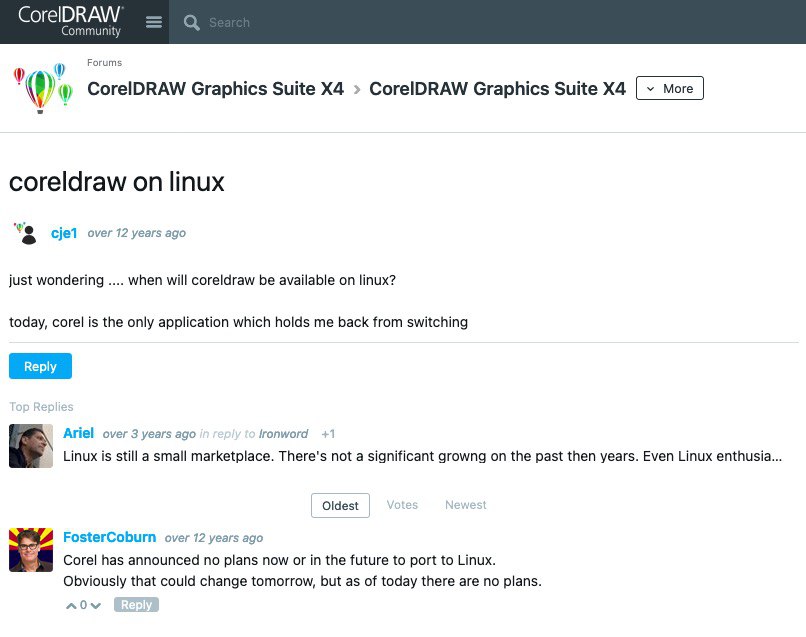Open the hamburger navigation menu
This screenshot has height=637, width=806.
[x=154, y=22]
